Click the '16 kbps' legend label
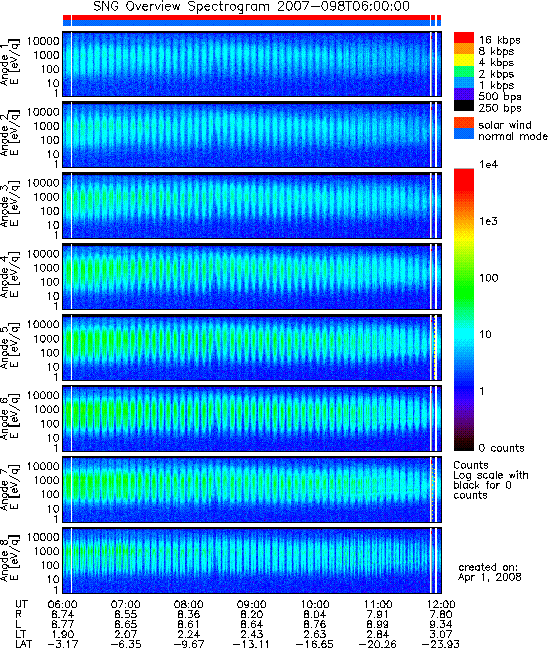 500,40
